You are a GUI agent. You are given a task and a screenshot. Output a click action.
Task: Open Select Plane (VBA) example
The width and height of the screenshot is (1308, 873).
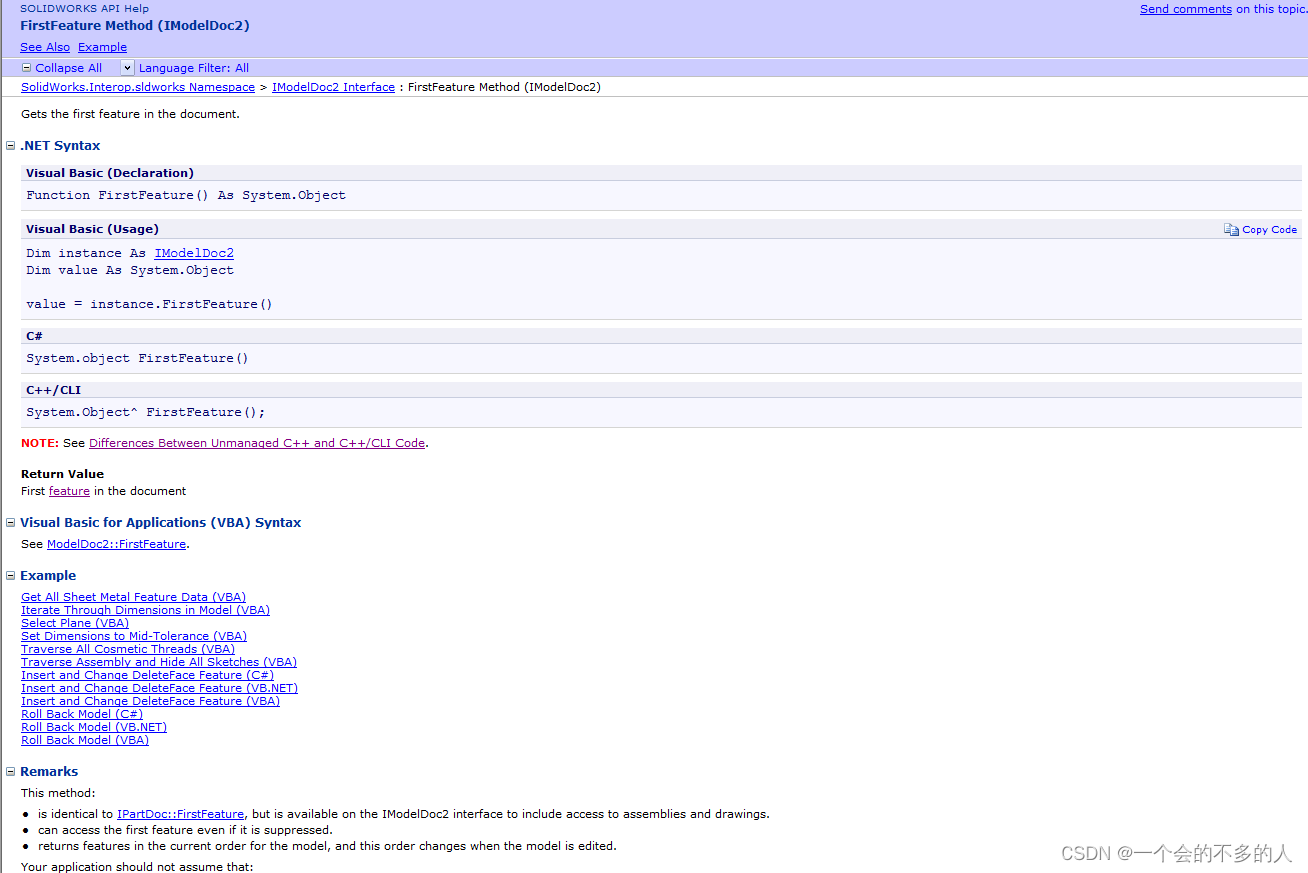(75, 623)
